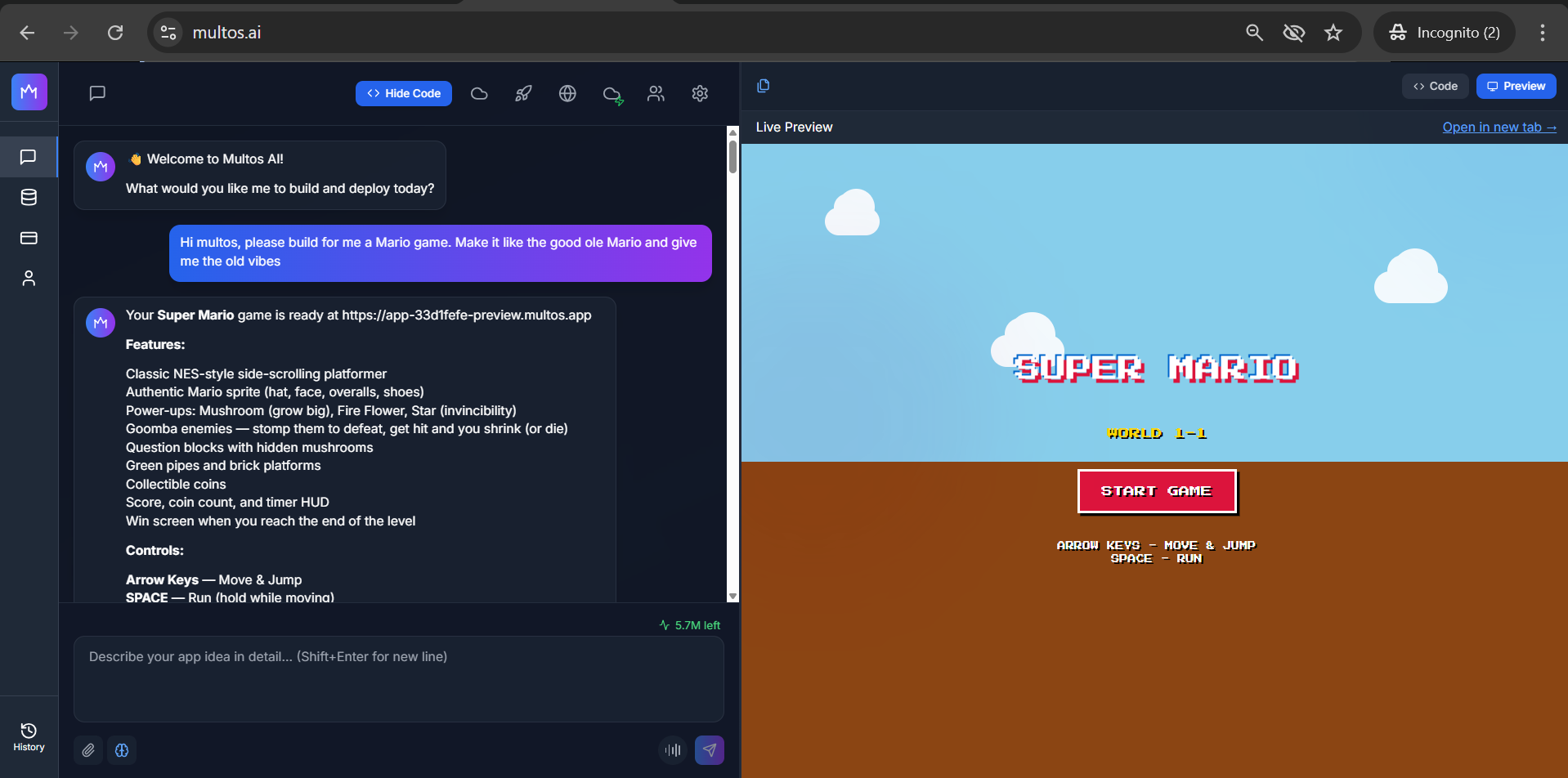Copy using the clipboard icon in the preview panel
The image size is (1568, 778).
[764, 86]
